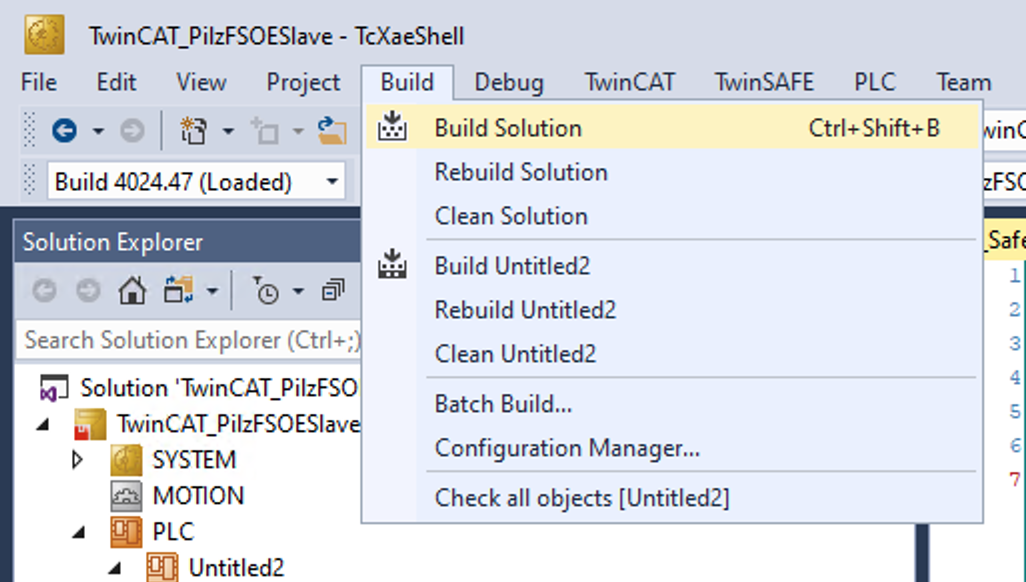
Task: Click the Open File folder icon
Action: point(332,131)
